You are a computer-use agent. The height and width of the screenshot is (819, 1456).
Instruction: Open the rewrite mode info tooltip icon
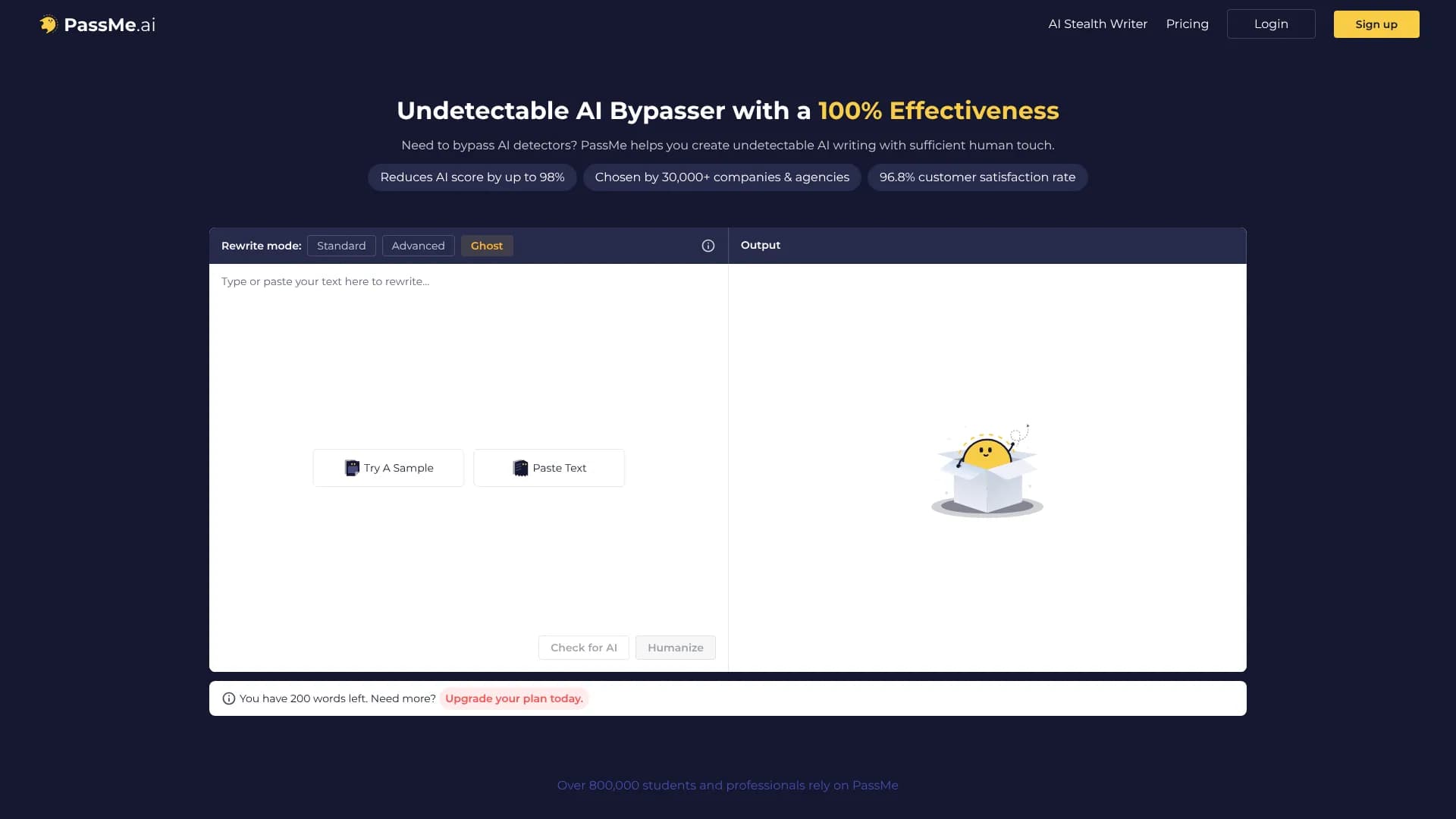pos(708,245)
